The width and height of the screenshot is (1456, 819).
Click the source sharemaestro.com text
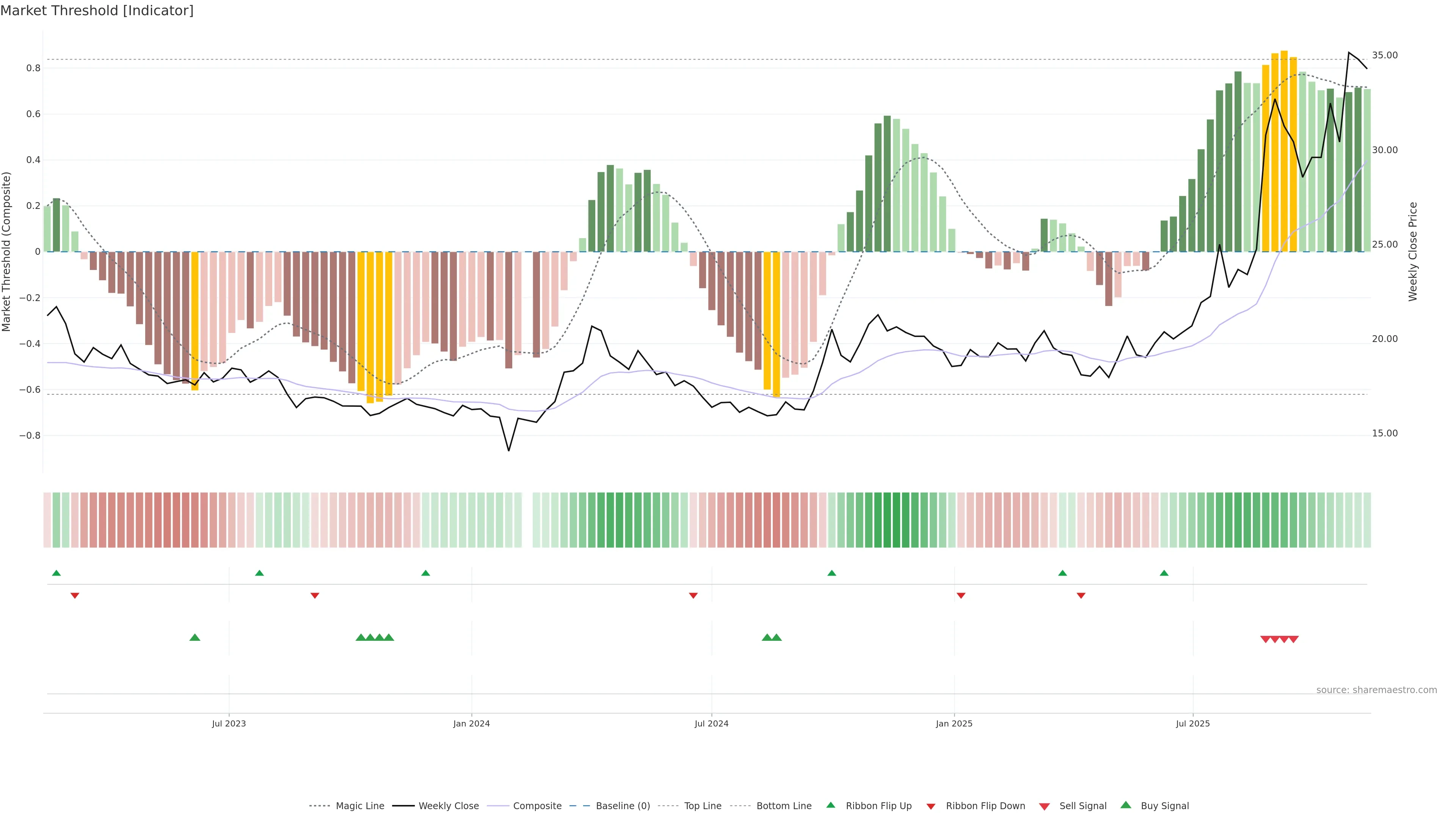(1376, 690)
